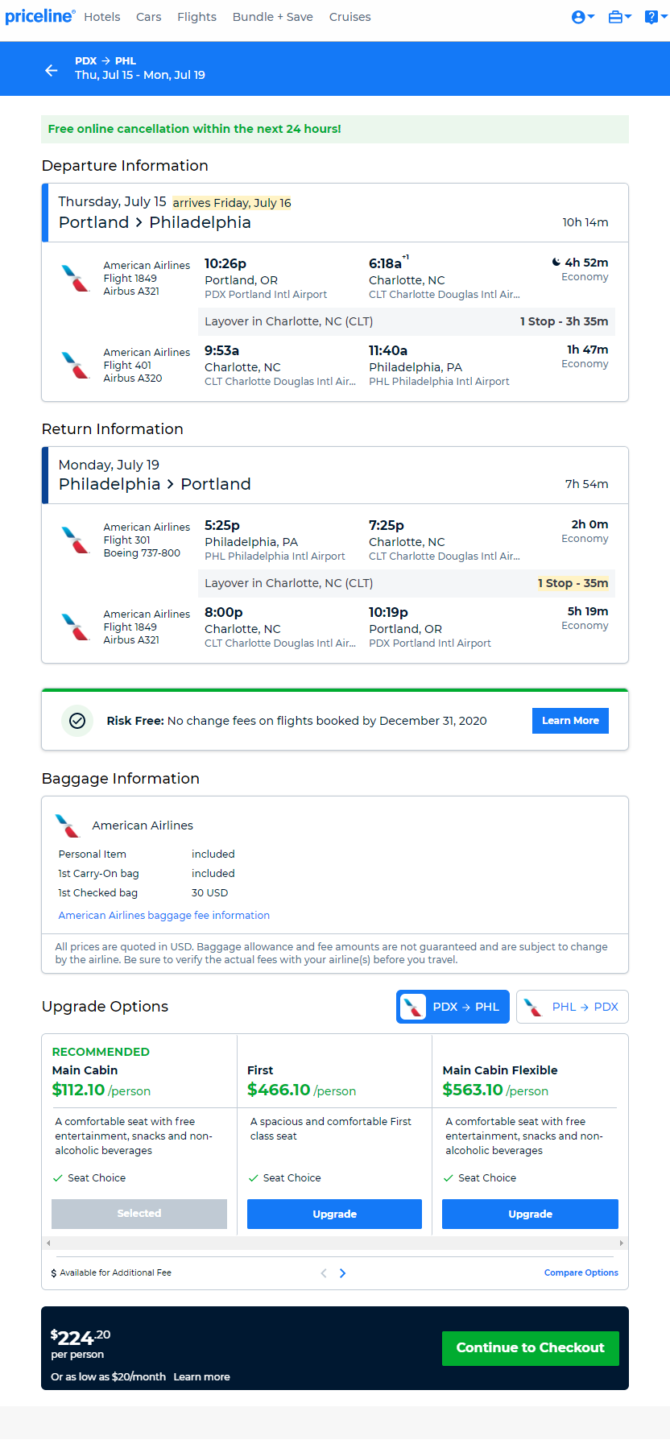Viewport: 670px width, 1440px height.
Task: Open the account profile icon menu
Action: [583, 17]
